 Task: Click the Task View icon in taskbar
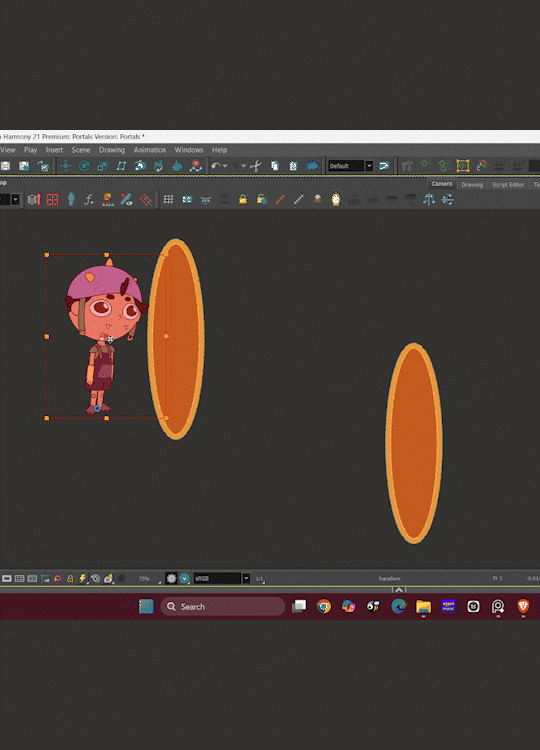[x=299, y=607]
